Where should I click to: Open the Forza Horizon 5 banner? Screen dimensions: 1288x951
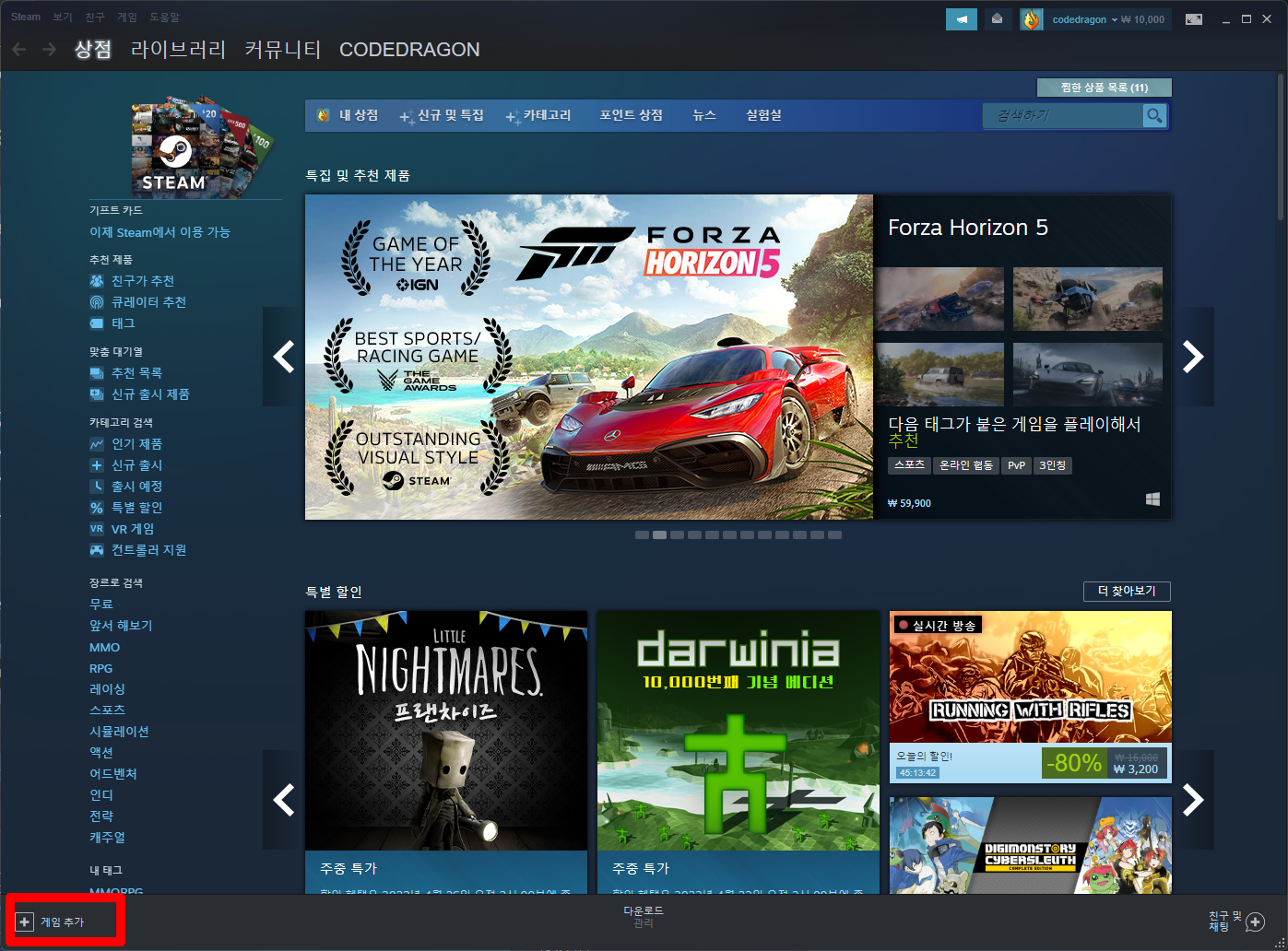click(589, 357)
